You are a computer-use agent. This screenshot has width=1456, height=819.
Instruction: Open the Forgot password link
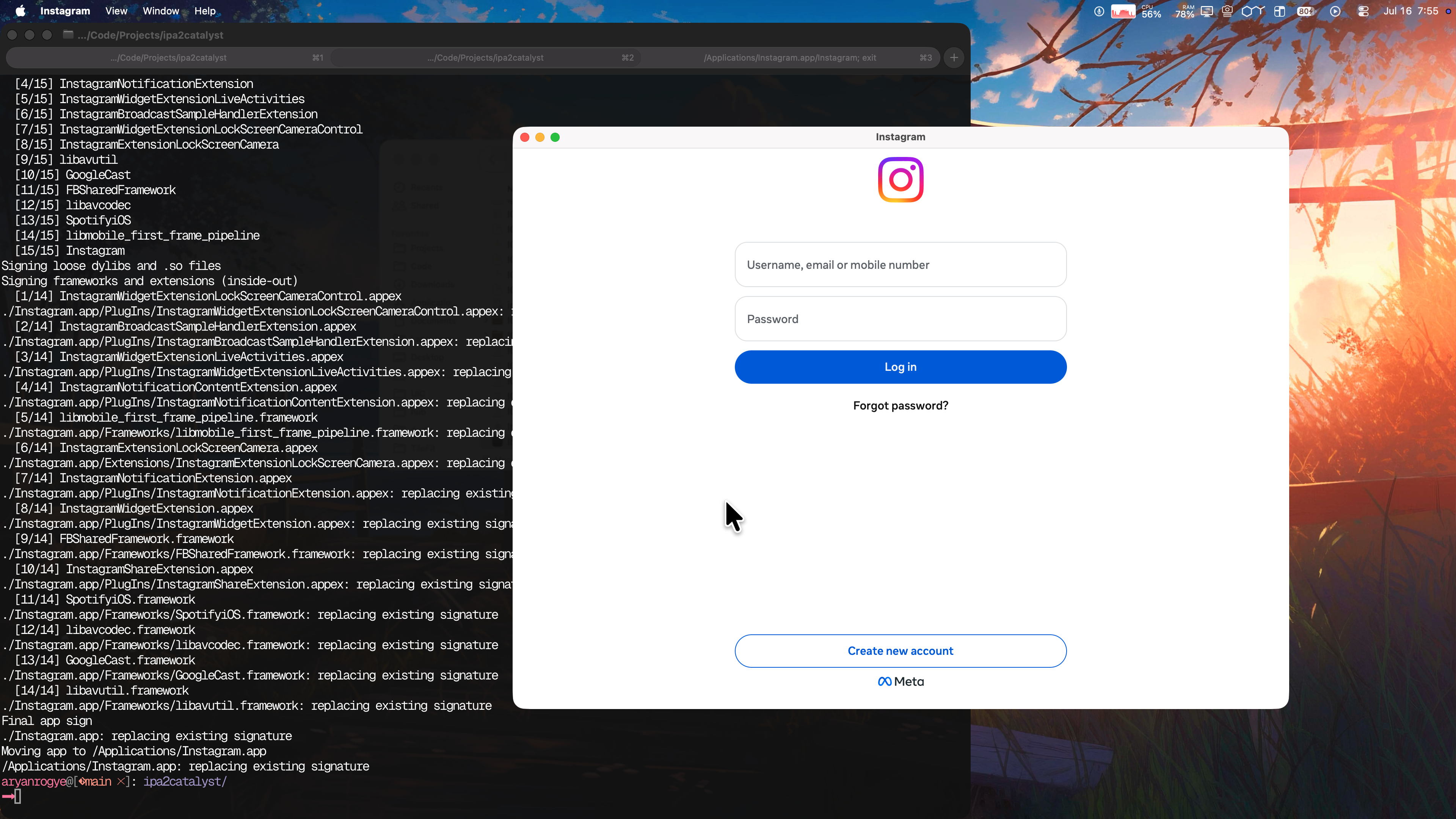pos(901,405)
